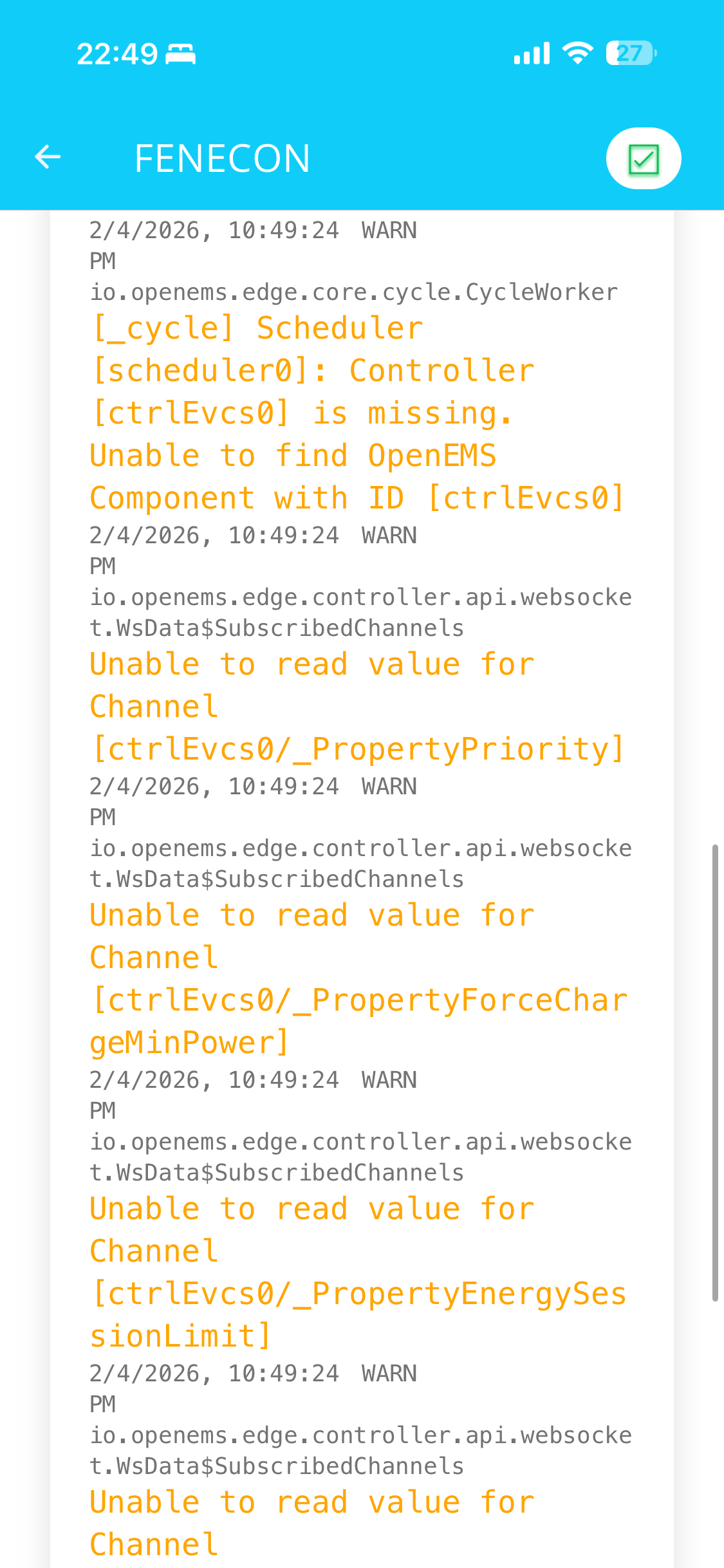This screenshot has width=724, height=1568.
Task: Tap the timestamp of the CycleWorker log entry
Action: click(x=214, y=230)
